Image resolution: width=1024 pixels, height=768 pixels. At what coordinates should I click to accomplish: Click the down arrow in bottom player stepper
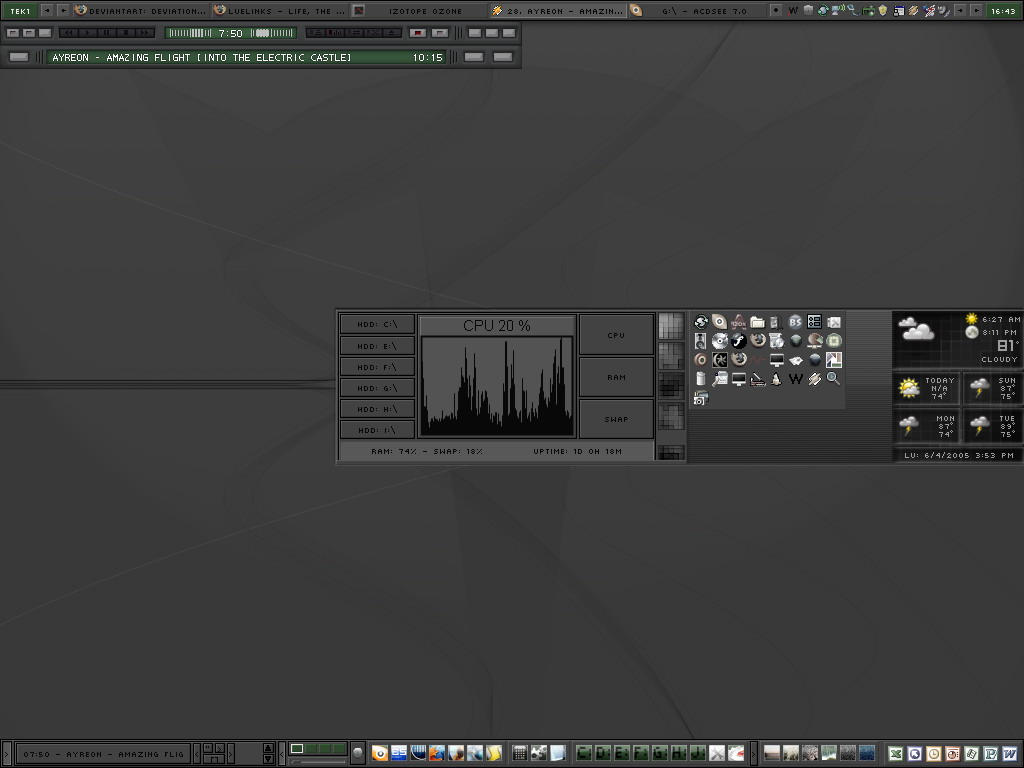click(268, 759)
